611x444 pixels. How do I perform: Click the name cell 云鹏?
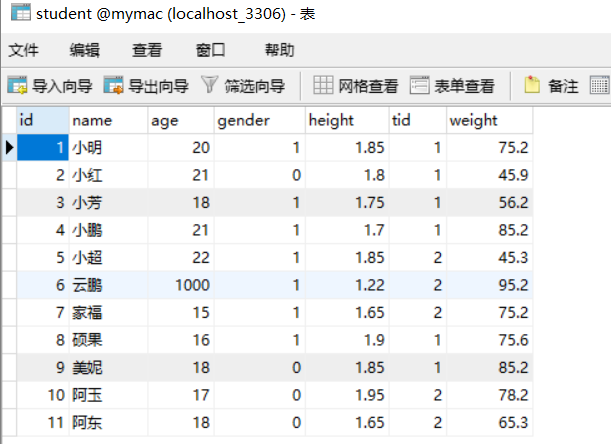[x=109, y=285]
